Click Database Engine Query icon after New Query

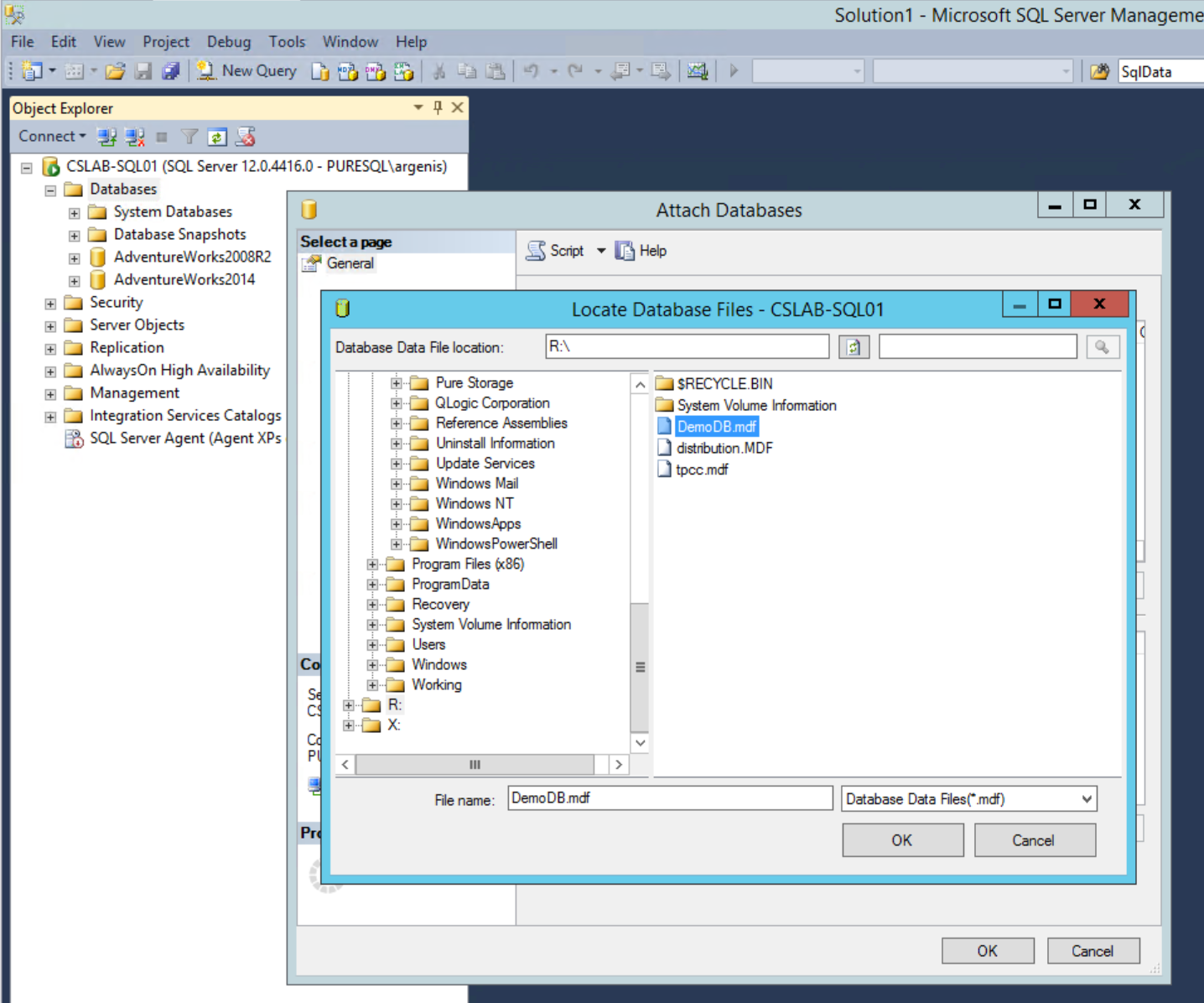click(x=319, y=72)
